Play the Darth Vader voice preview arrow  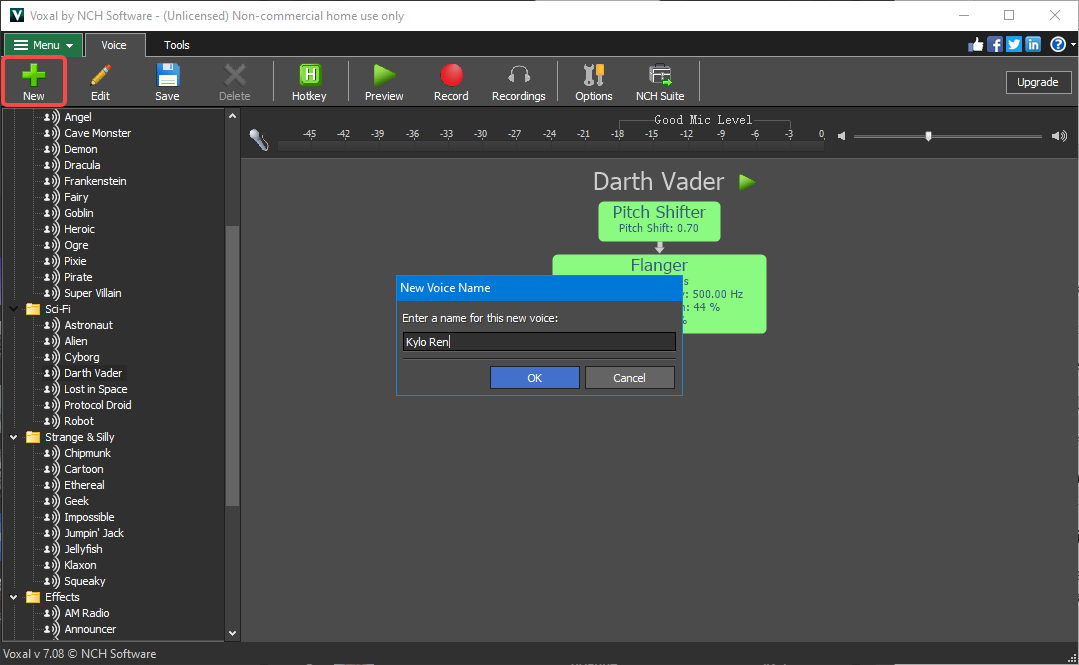click(x=747, y=182)
